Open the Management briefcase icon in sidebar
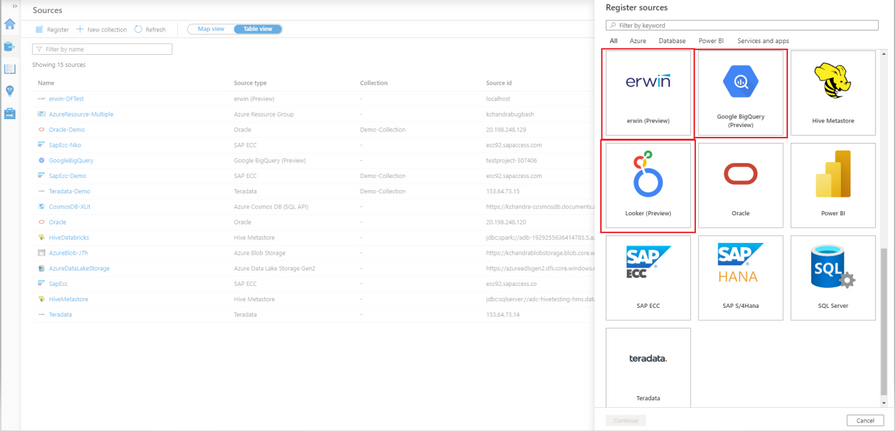 [x=10, y=114]
